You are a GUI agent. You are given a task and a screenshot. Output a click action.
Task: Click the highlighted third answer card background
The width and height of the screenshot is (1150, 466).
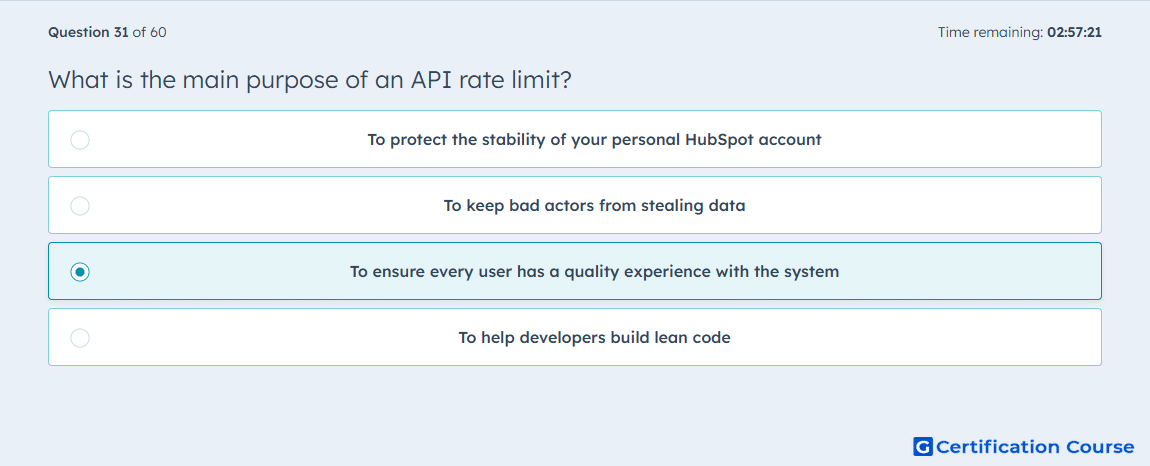pos(575,271)
